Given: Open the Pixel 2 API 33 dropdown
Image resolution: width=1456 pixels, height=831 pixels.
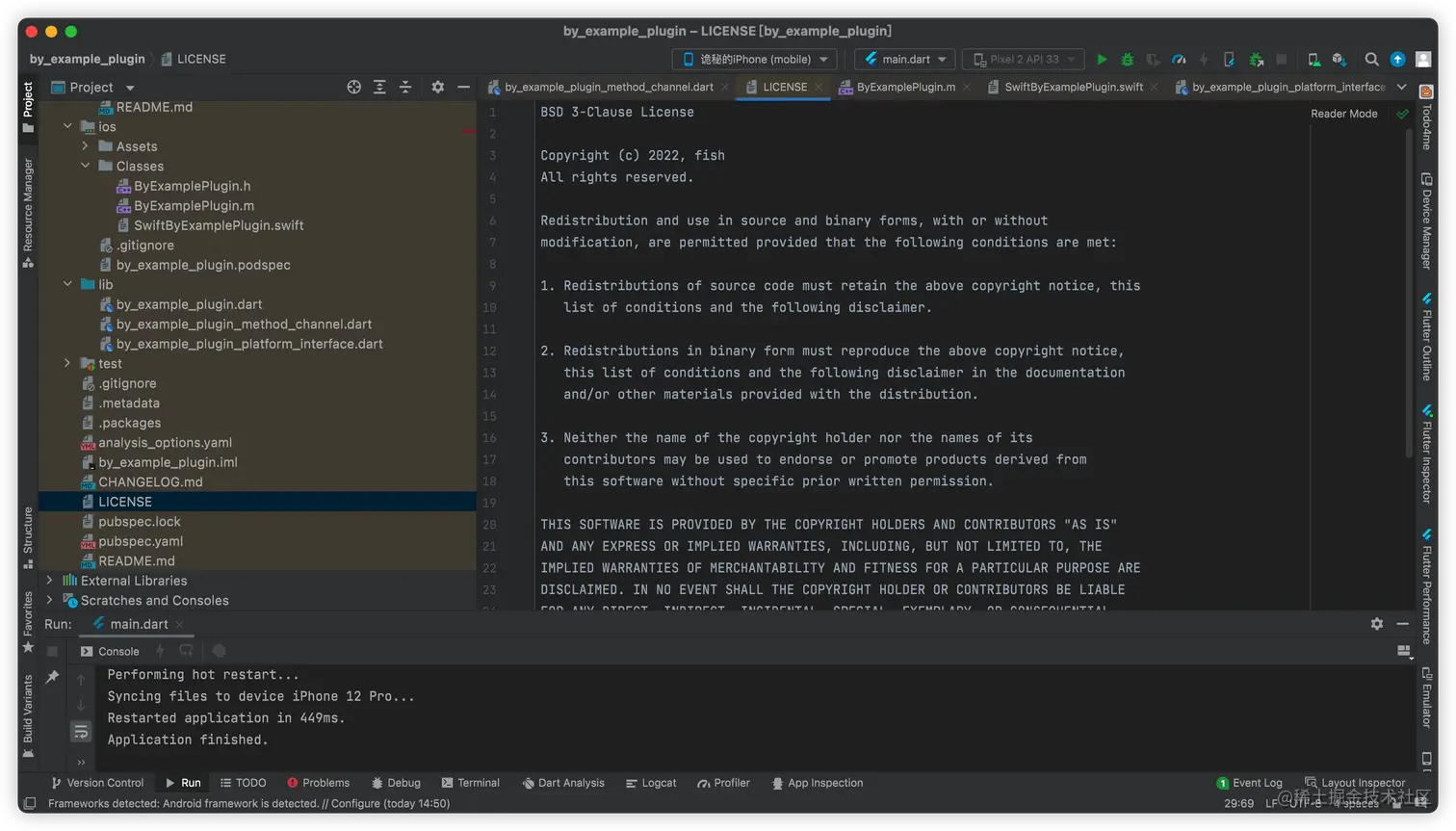Looking at the screenshot, I should coord(1024,60).
